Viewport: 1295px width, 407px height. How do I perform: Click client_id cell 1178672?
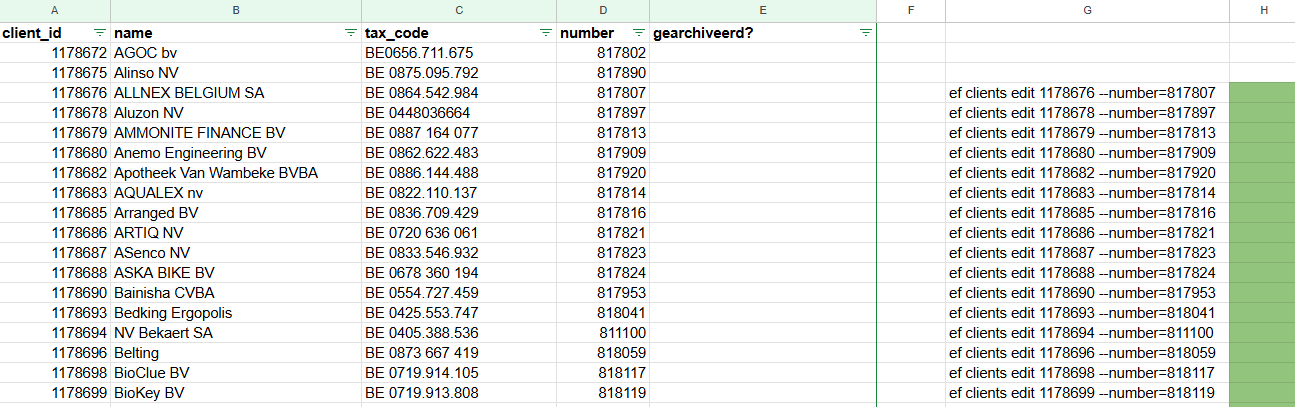(x=55, y=53)
